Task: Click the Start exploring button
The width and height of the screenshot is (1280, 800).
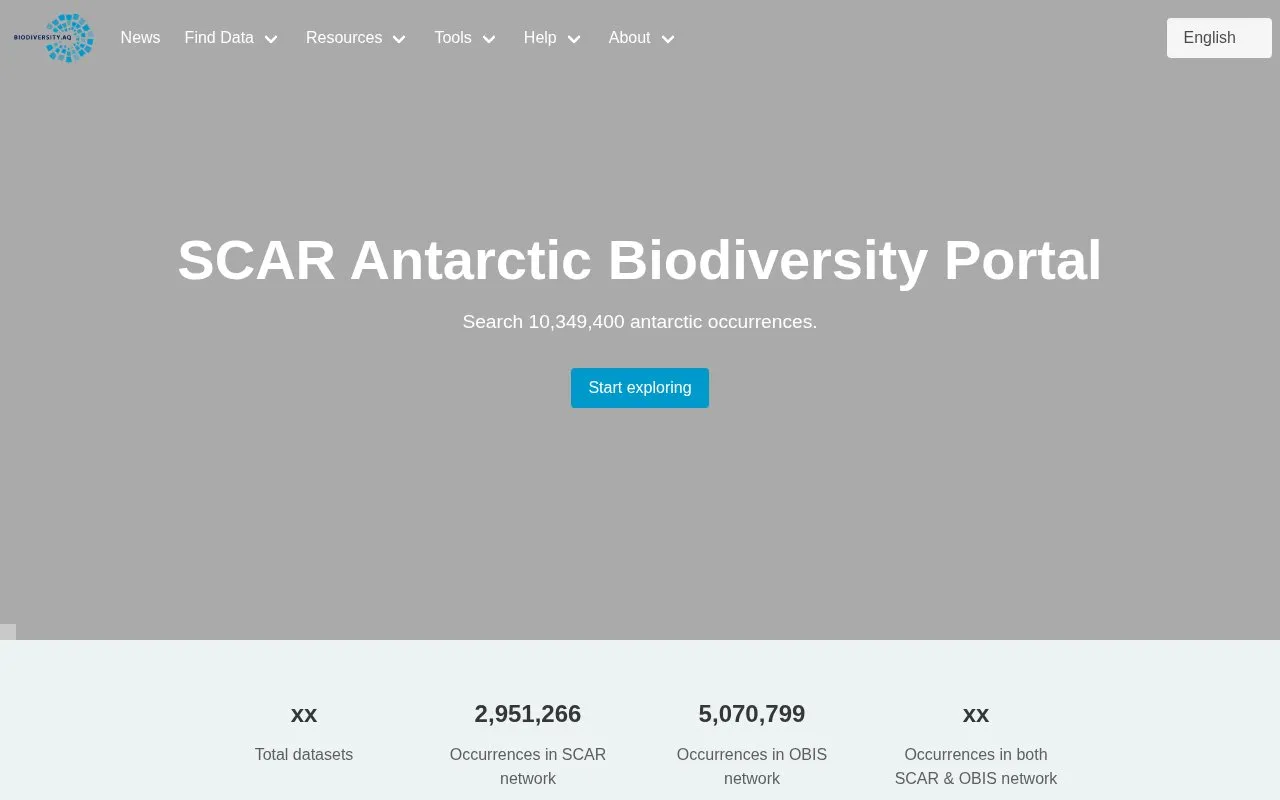Action: 640,388
